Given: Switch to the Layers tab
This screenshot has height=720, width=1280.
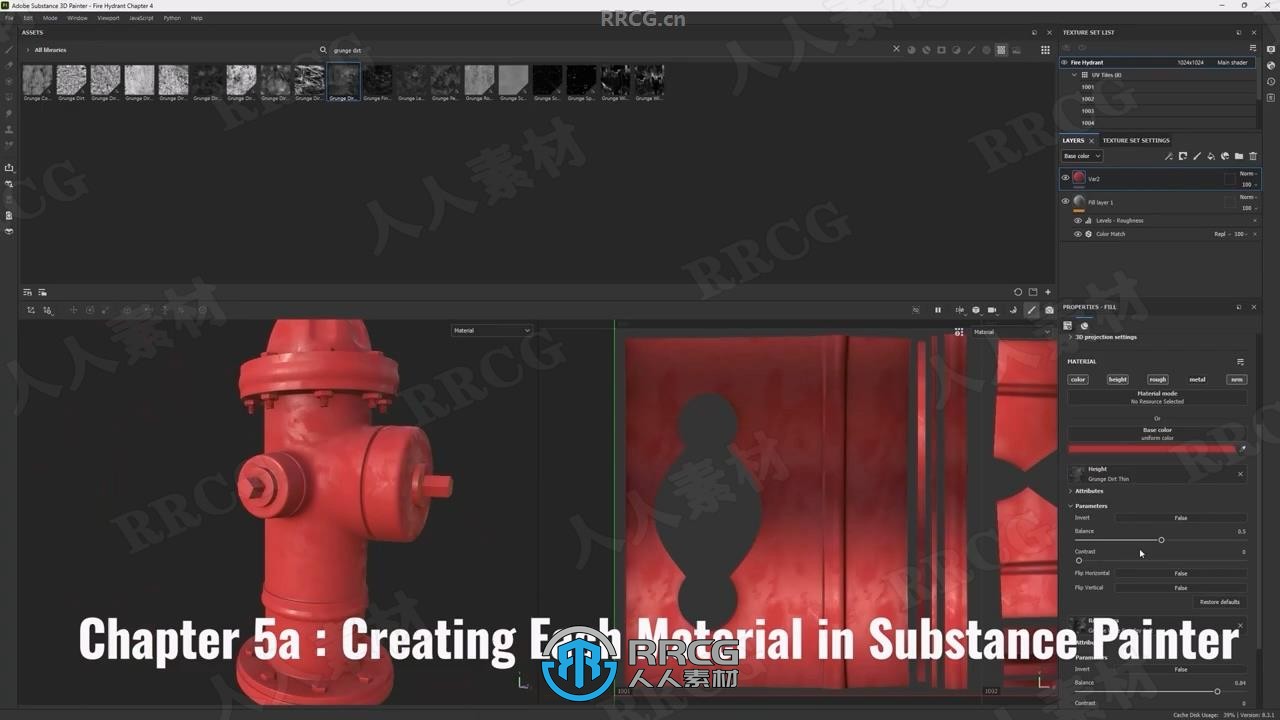Looking at the screenshot, I should point(1073,140).
